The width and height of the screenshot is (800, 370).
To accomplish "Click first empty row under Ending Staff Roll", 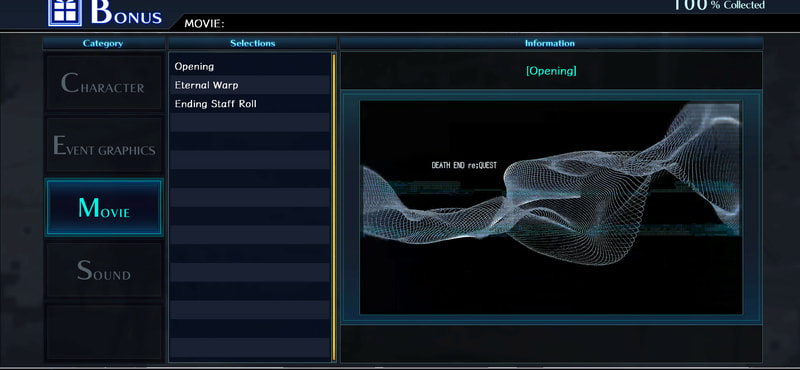I will tap(249, 123).
